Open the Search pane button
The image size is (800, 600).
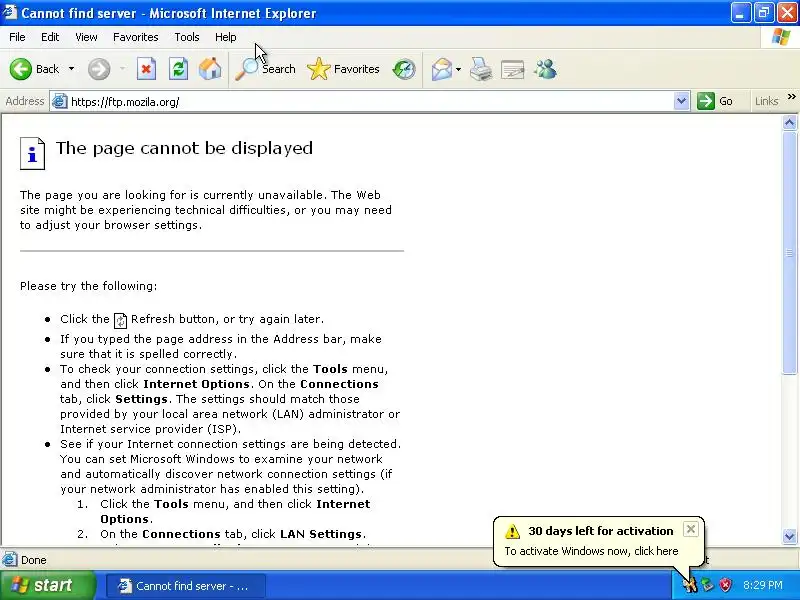click(x=265, y=69)
